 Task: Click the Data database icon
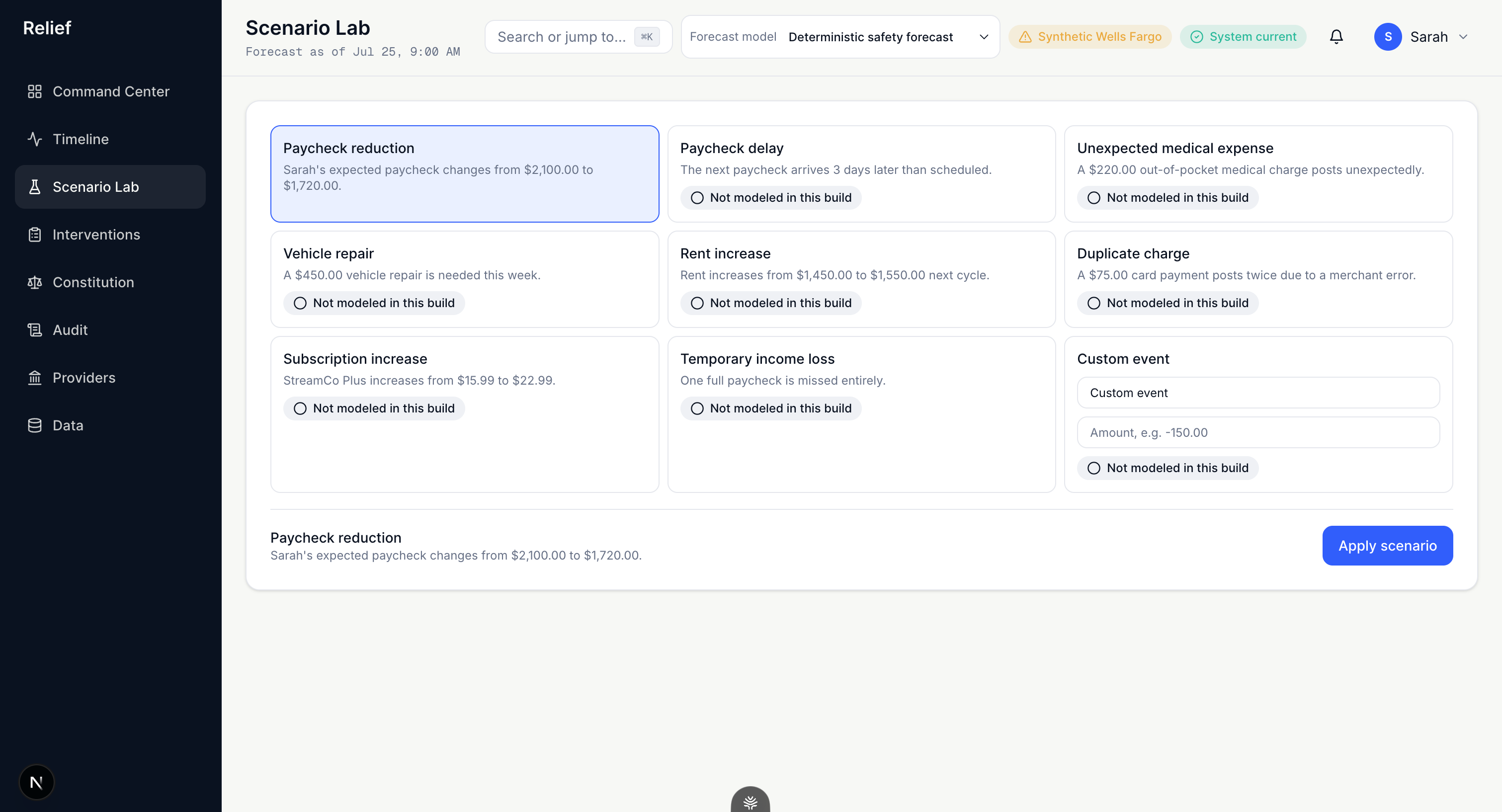pyautogui.click(x=34, y=425)
